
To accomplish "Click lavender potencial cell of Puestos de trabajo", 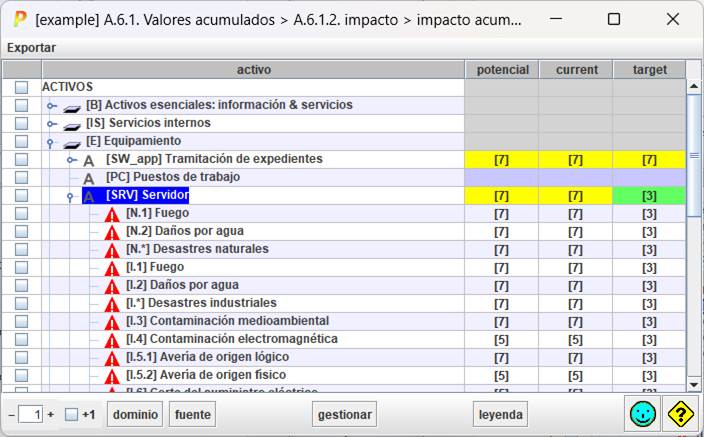I will 502,177.
